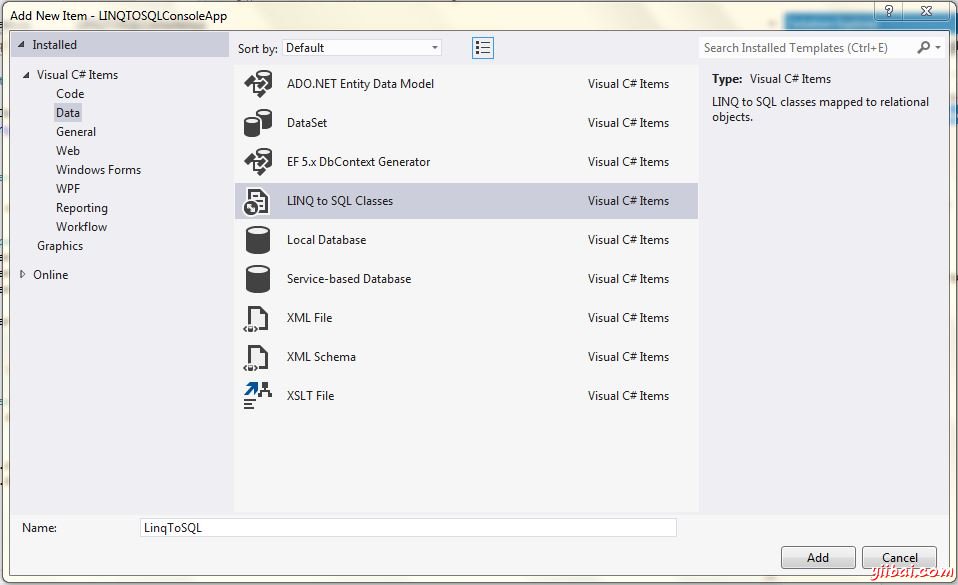Open the Reporting category in the tree
The width and height of the screenshot is (958, 585).
pyautogui.click(x=82, y=208)
